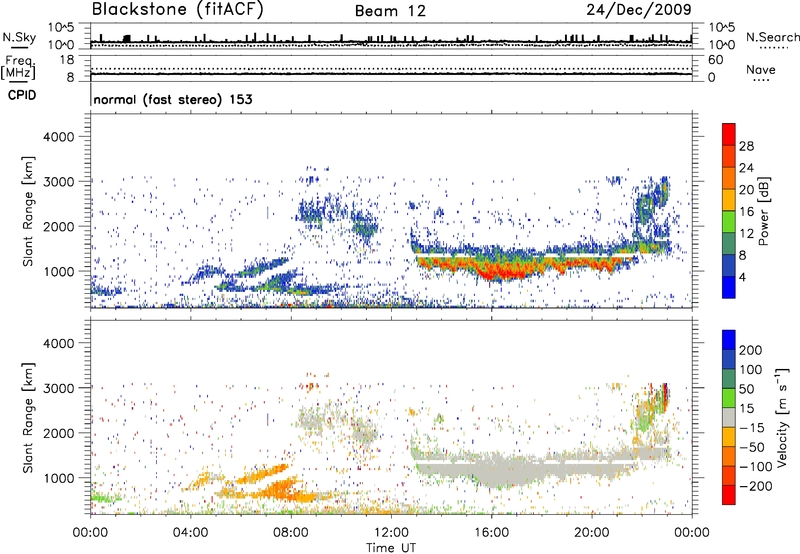Click the '1000' tick on power panel
The width and height of the screenshot is (800, 554).
(58, 271)
